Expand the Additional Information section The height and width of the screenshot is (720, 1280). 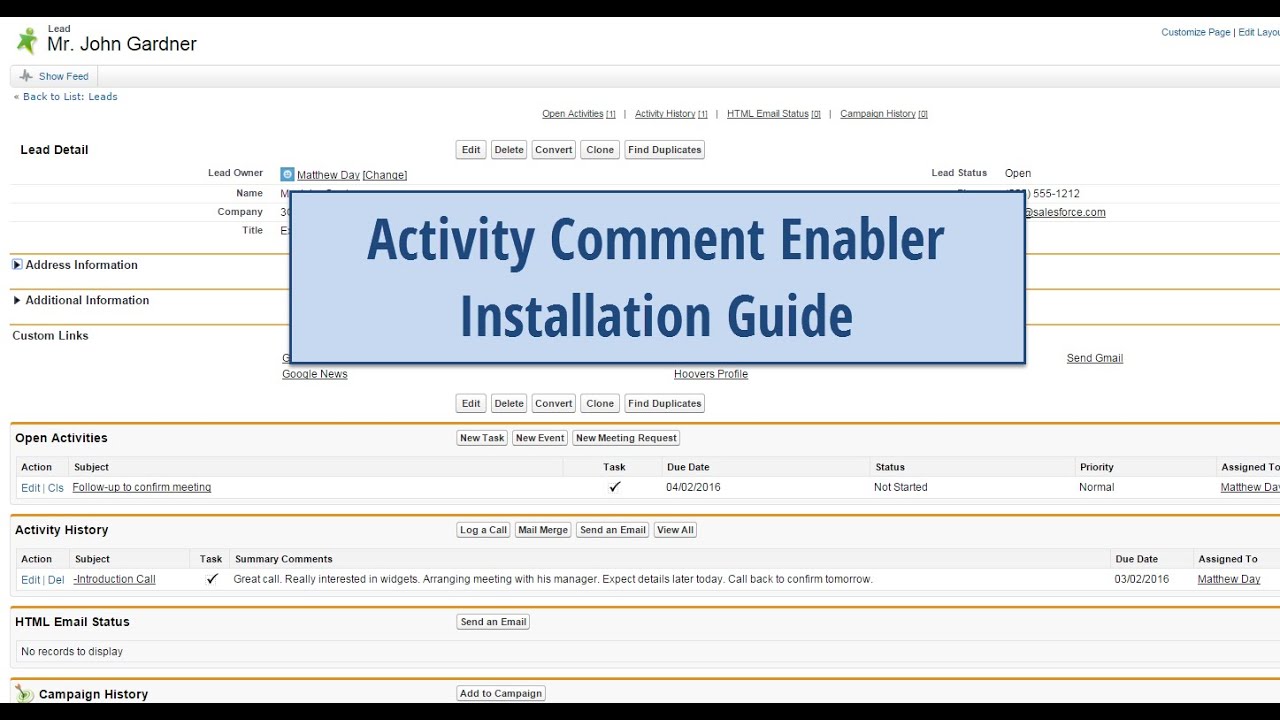17,300
